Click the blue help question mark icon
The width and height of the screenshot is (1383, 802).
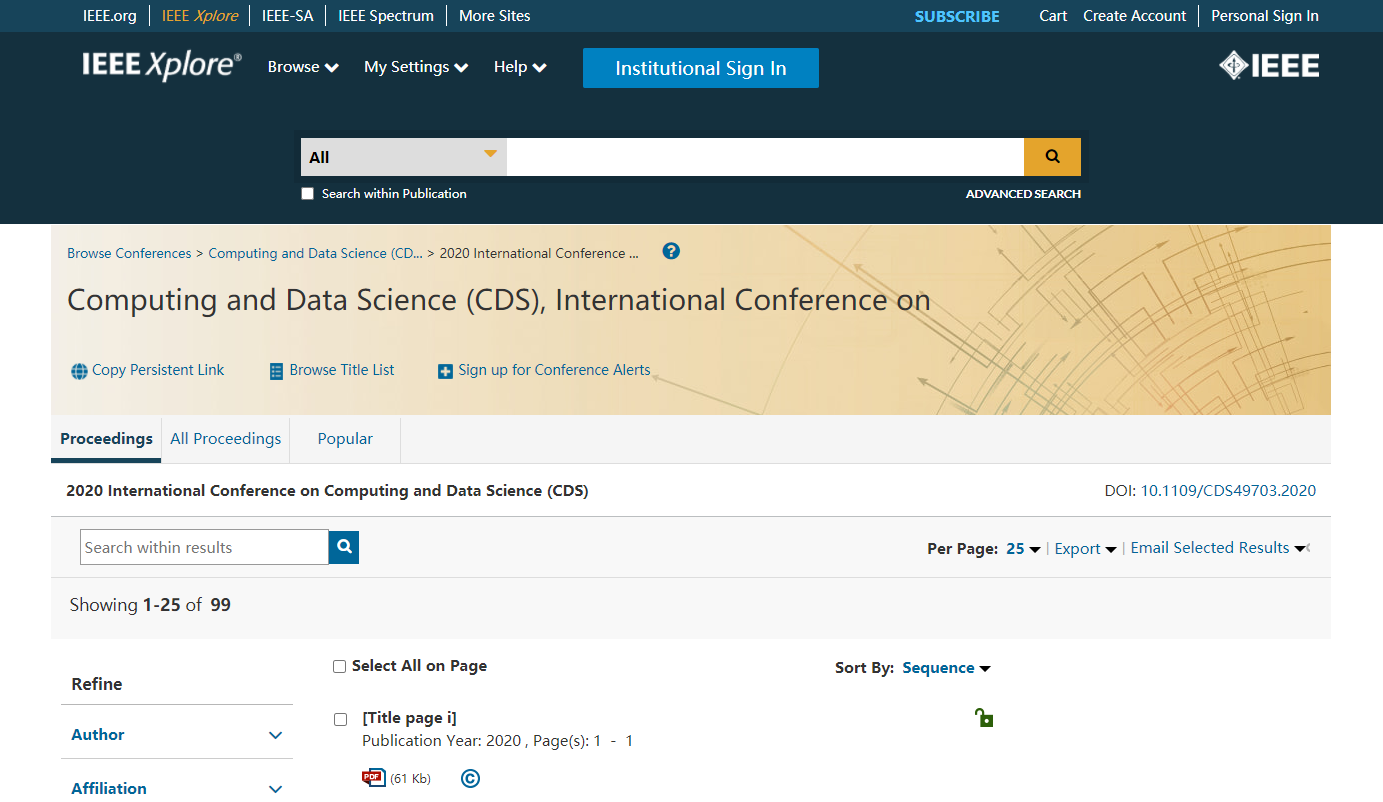[671, 251]
